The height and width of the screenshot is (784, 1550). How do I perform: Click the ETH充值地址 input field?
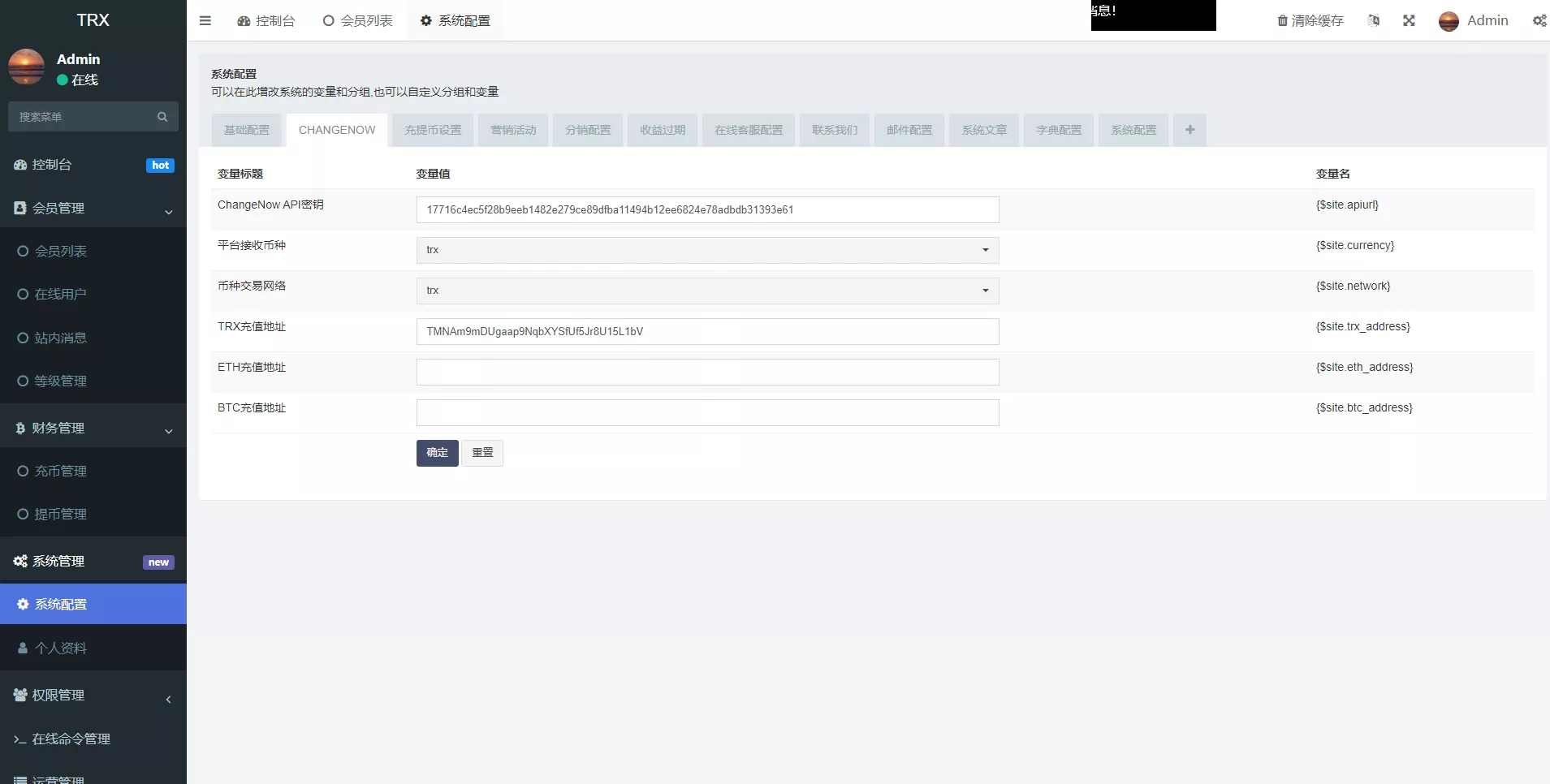click(706, 372)
